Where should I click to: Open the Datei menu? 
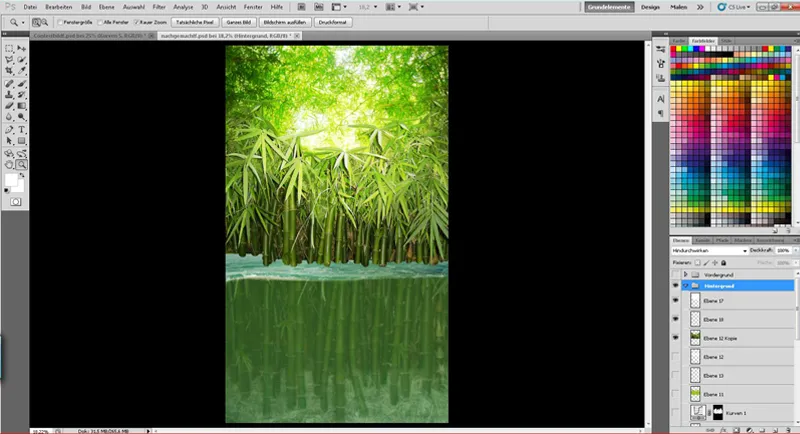tap(30, 7)
